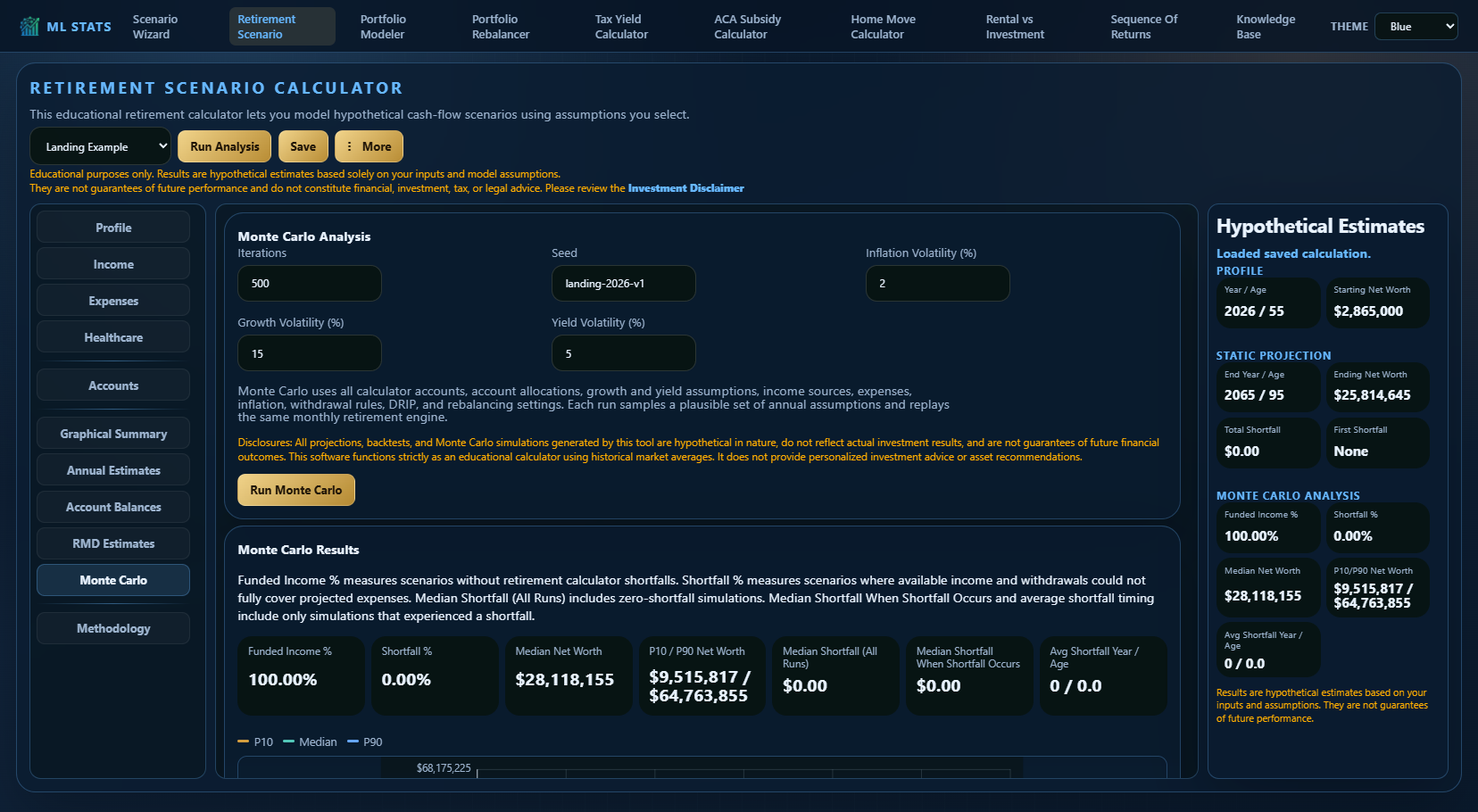This screenshot has height=812, width=1478.
Task: Navigate to ACA Subsidy Calculator
Action: coord(748,27)
